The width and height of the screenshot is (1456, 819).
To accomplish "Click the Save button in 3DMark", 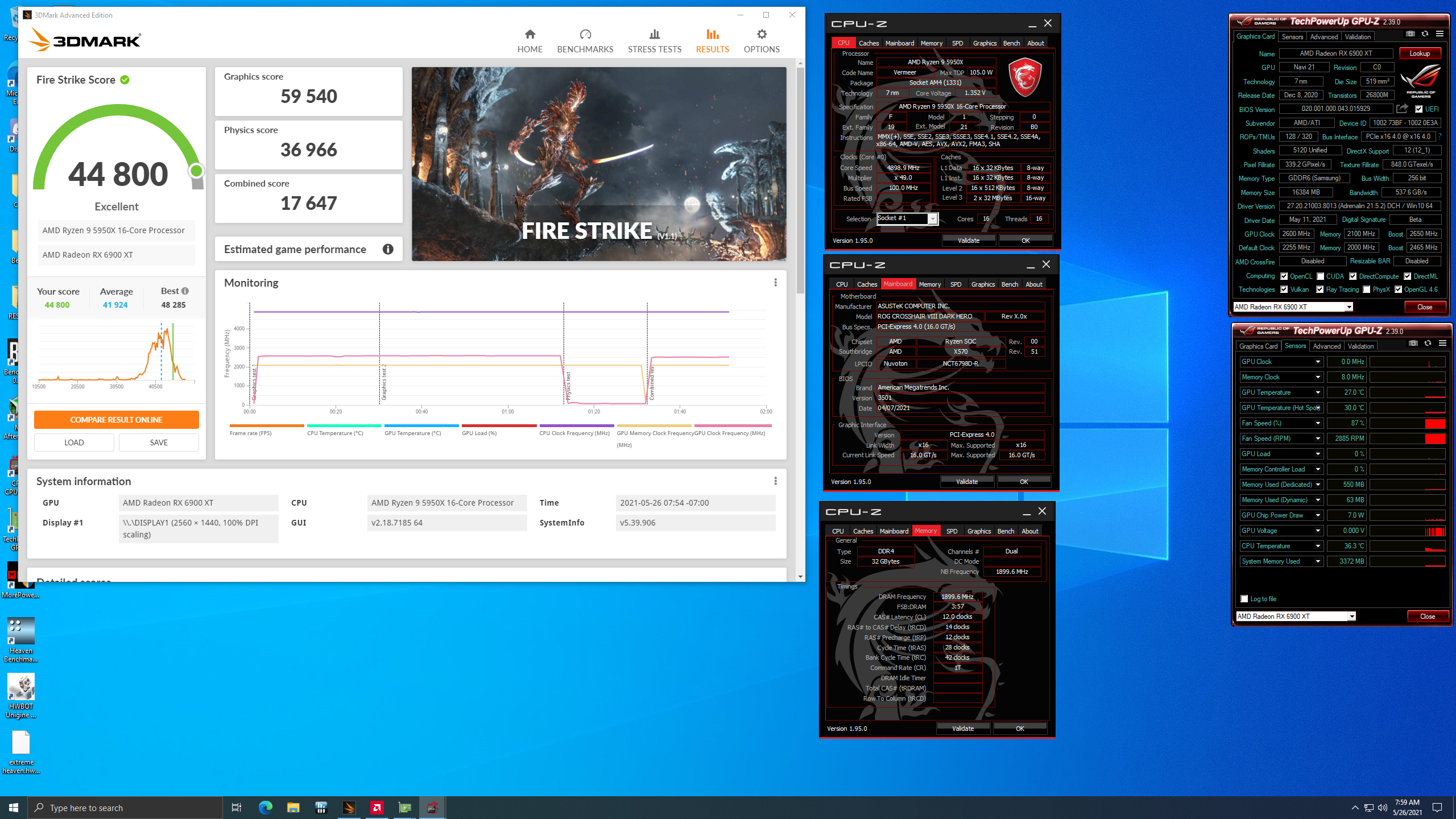I will point(159,442).
